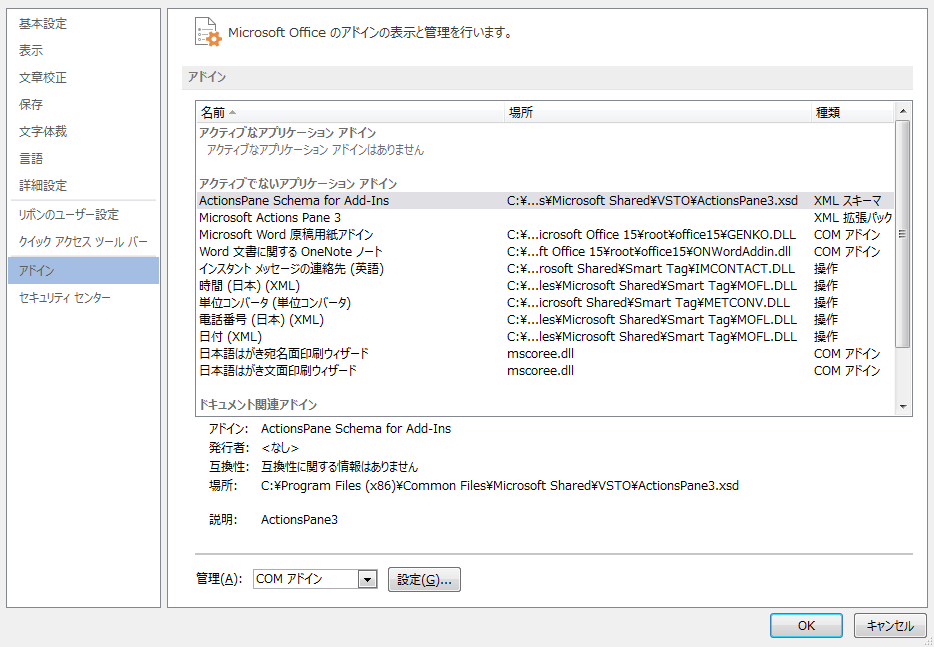The height and width of the screenshot is (647, 934).
Task: Click アクティブなアプリケーション アドイン group header
Action: pyautogui.click(x=287, y=132)
